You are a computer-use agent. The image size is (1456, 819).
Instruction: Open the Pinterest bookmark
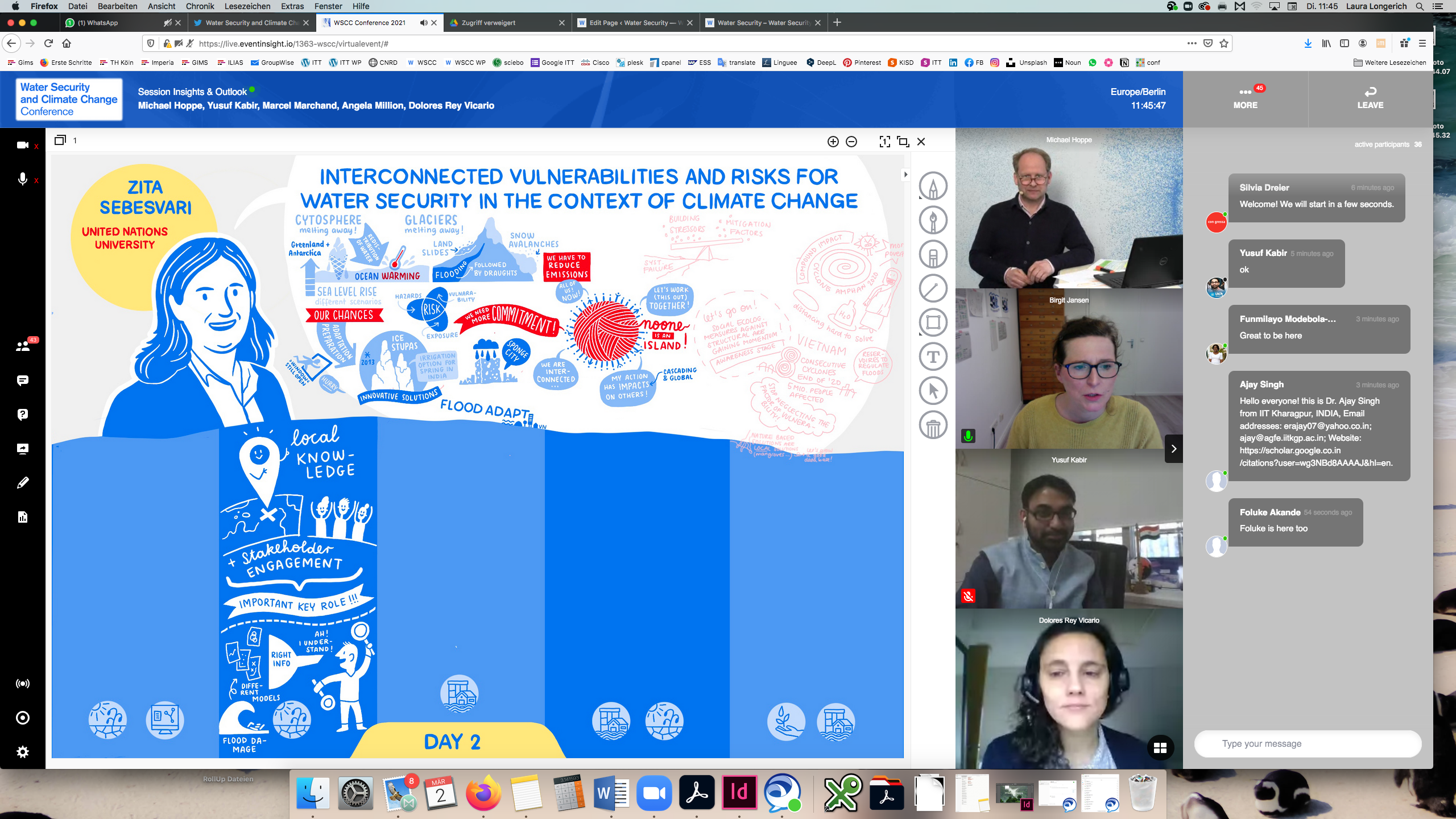[x=862, y=63]
